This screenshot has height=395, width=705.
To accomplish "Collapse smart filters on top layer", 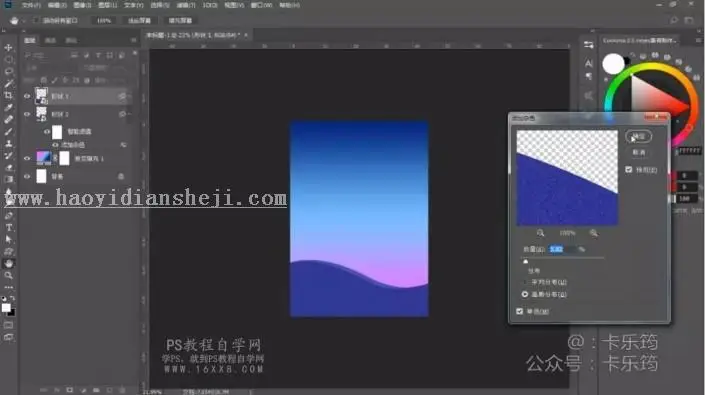I will click(129, 96).
